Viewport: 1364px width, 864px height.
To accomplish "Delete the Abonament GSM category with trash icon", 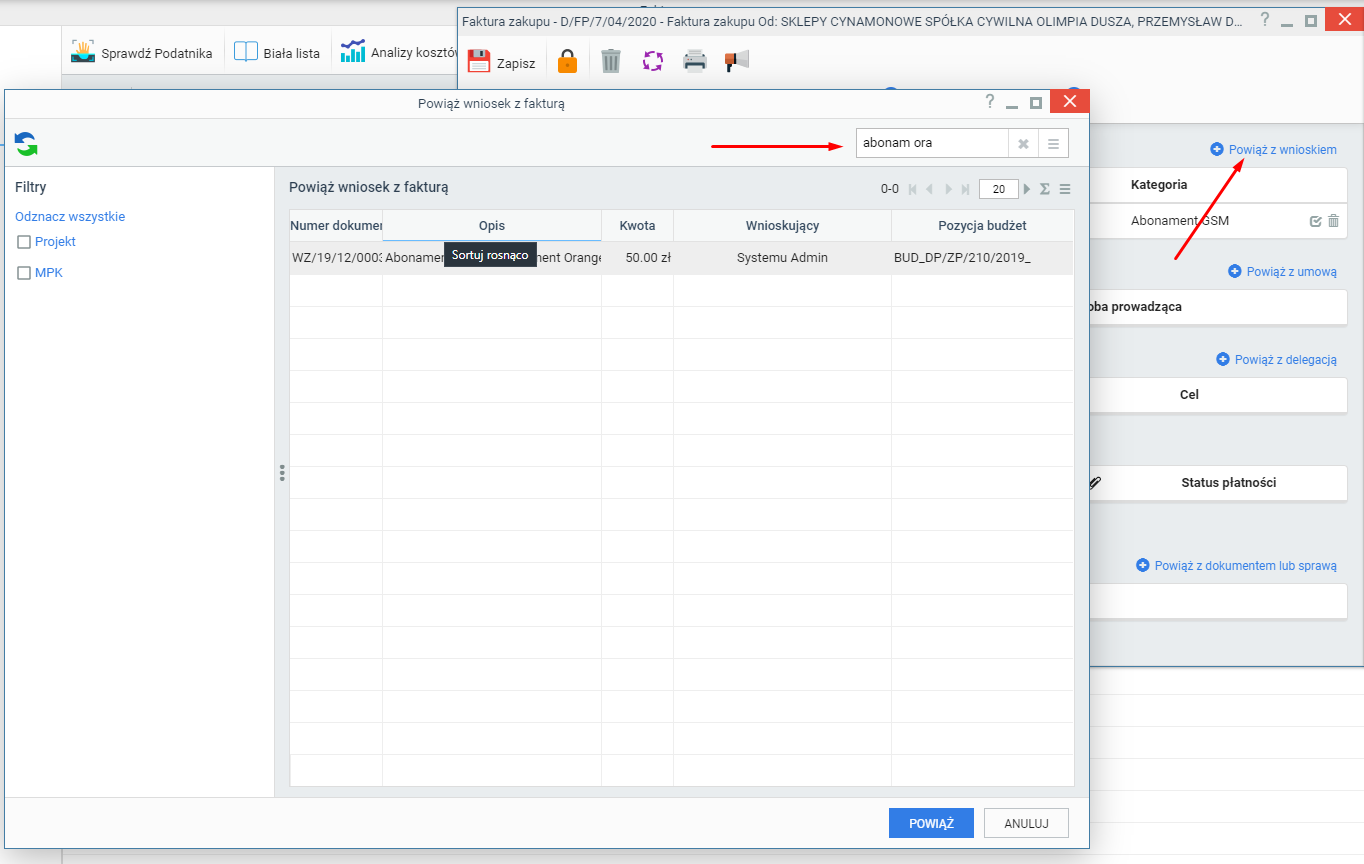I will (x=1333, y=221).
